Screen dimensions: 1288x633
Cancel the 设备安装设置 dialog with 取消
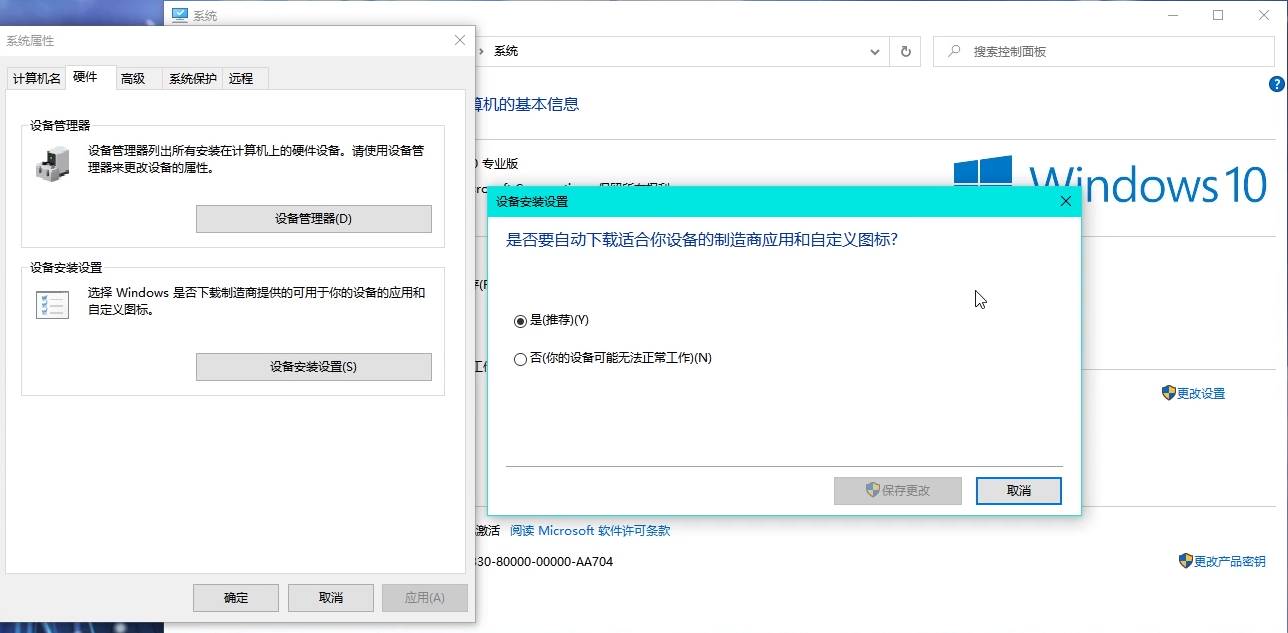[x=1019, y=491]
